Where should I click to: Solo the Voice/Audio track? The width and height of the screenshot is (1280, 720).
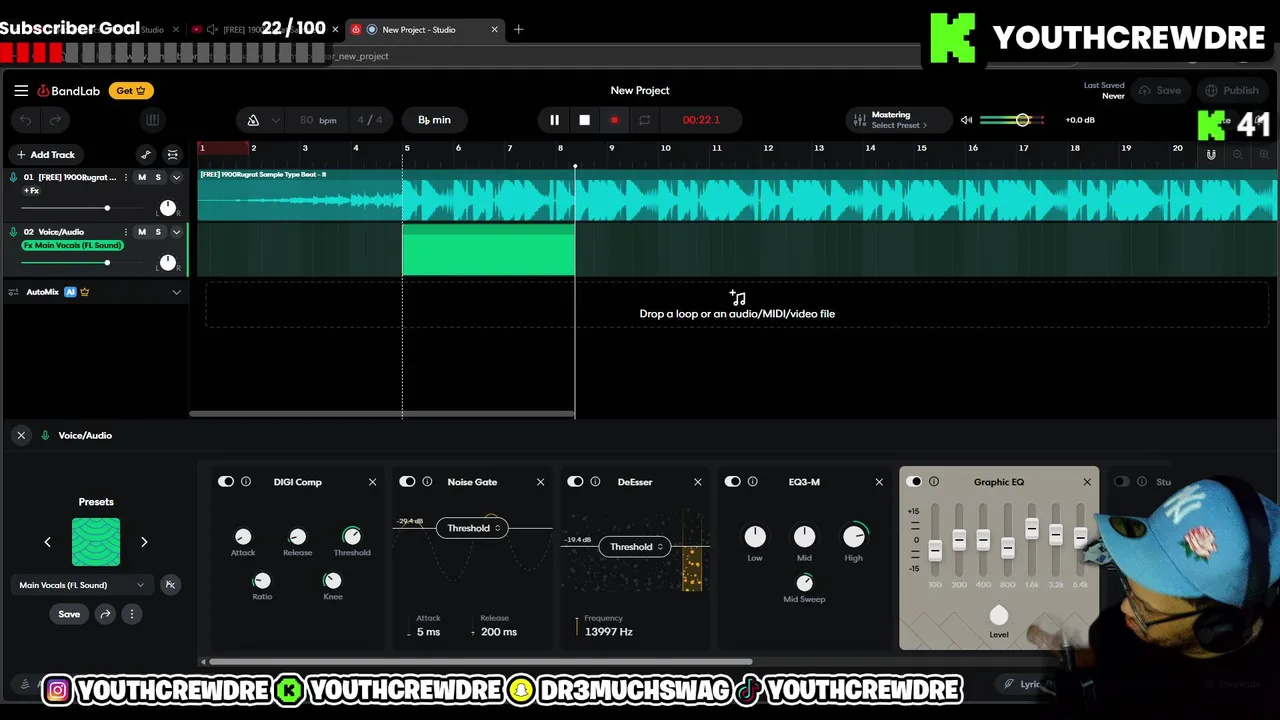[158, 232]
